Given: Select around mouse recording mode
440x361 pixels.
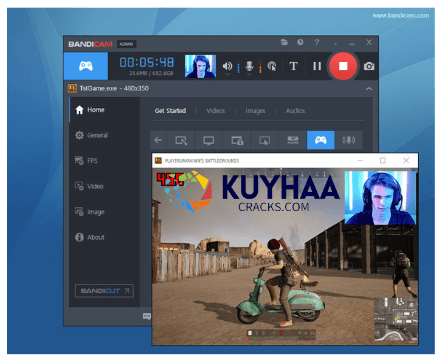Looking at the screenshot, I should click(x=265, y=140).
